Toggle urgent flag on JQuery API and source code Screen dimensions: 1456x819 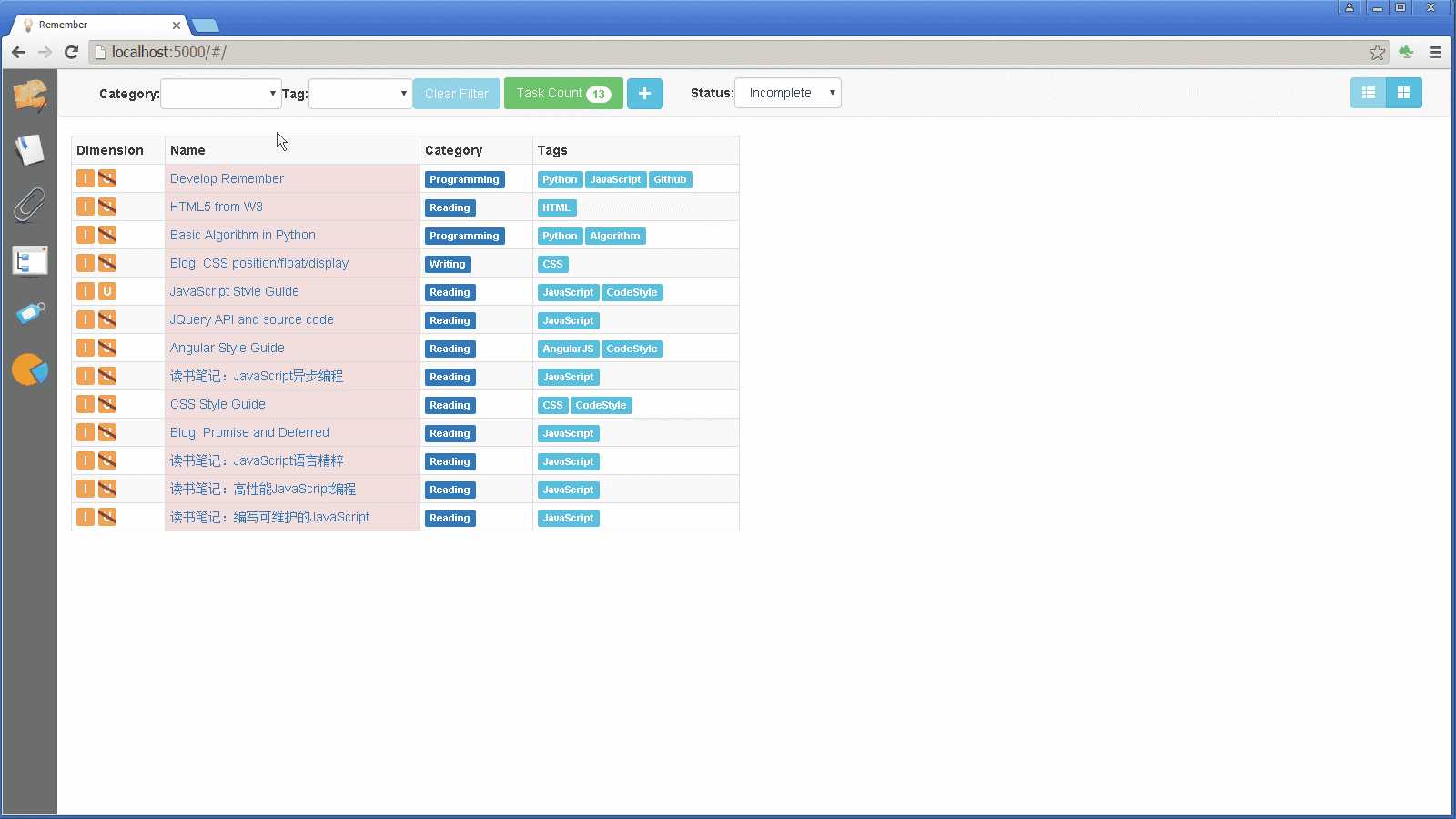point(107,319)
